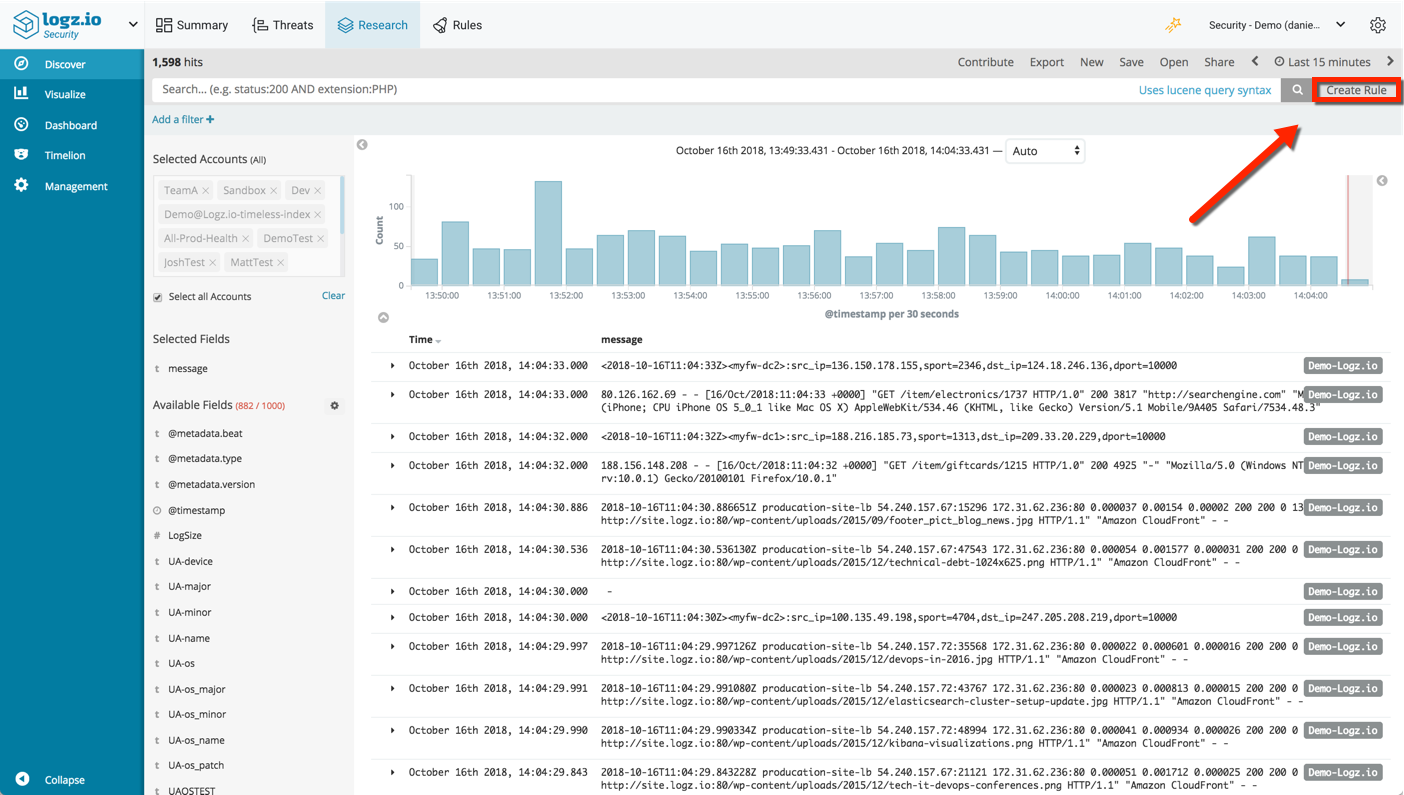Remove the Sandbox account tag

coord(273,190)
